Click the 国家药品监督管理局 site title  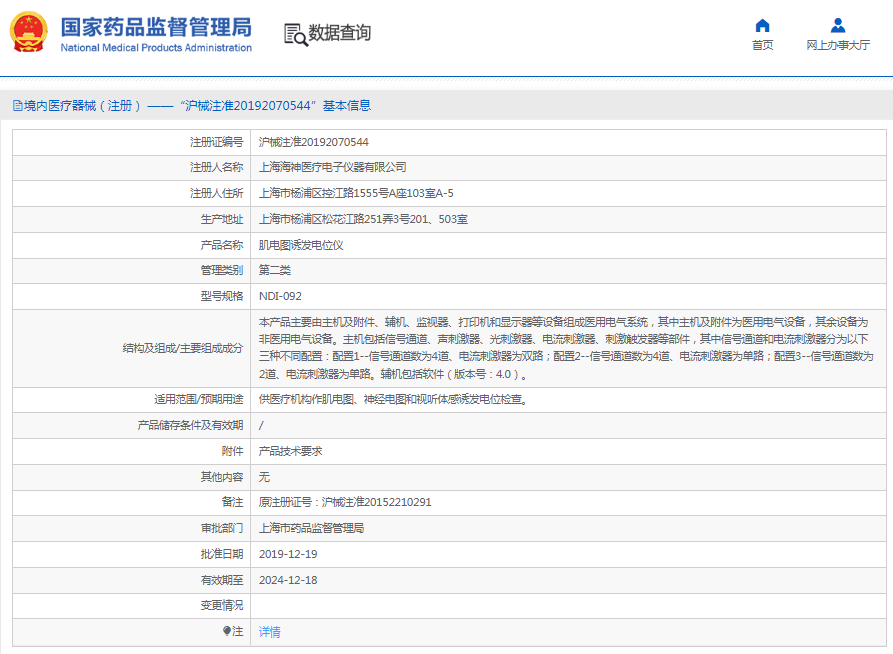156,27
